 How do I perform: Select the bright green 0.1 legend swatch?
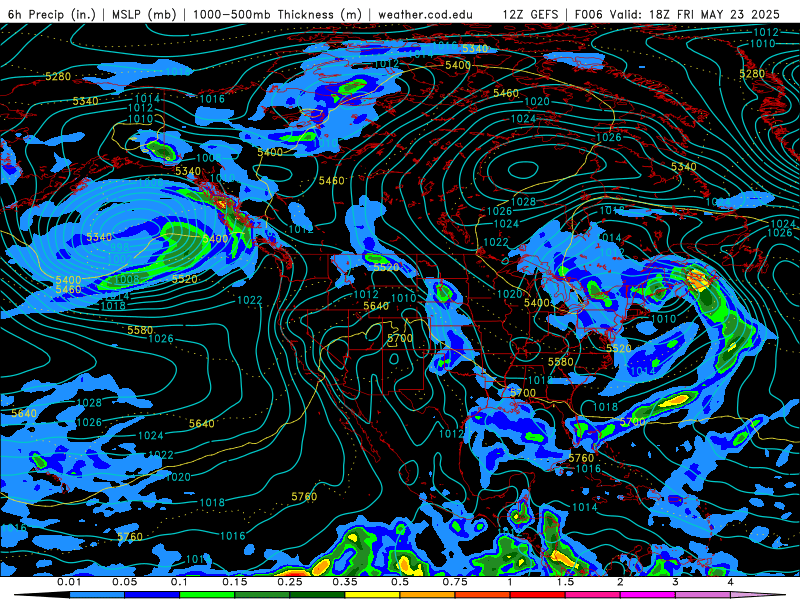(207, 595)
